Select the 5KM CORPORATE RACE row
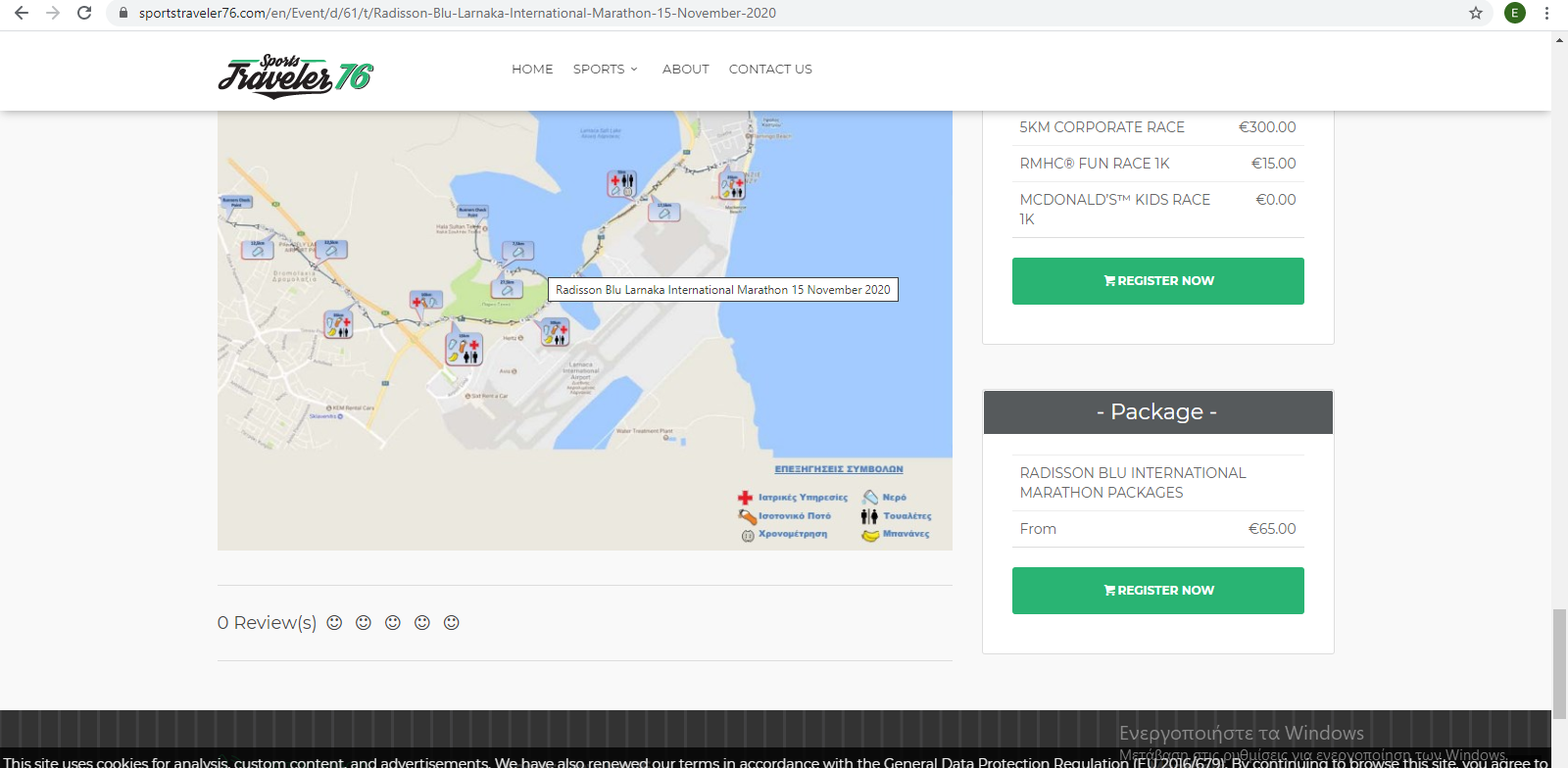This screenshot has width=1568, height=768. pyautogui.click(x=1158, y=127)
